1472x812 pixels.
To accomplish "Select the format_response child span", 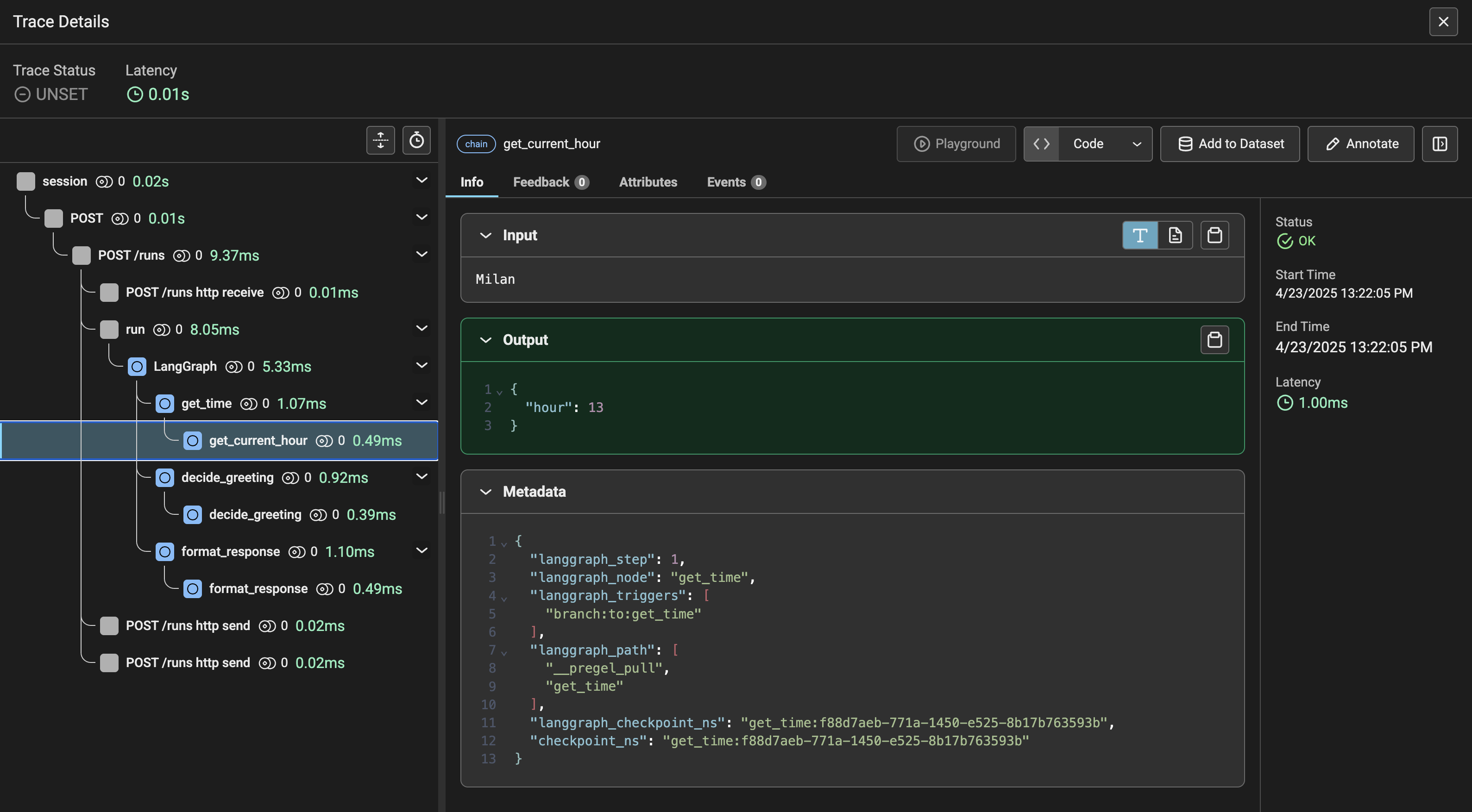I will click(258, 589).
